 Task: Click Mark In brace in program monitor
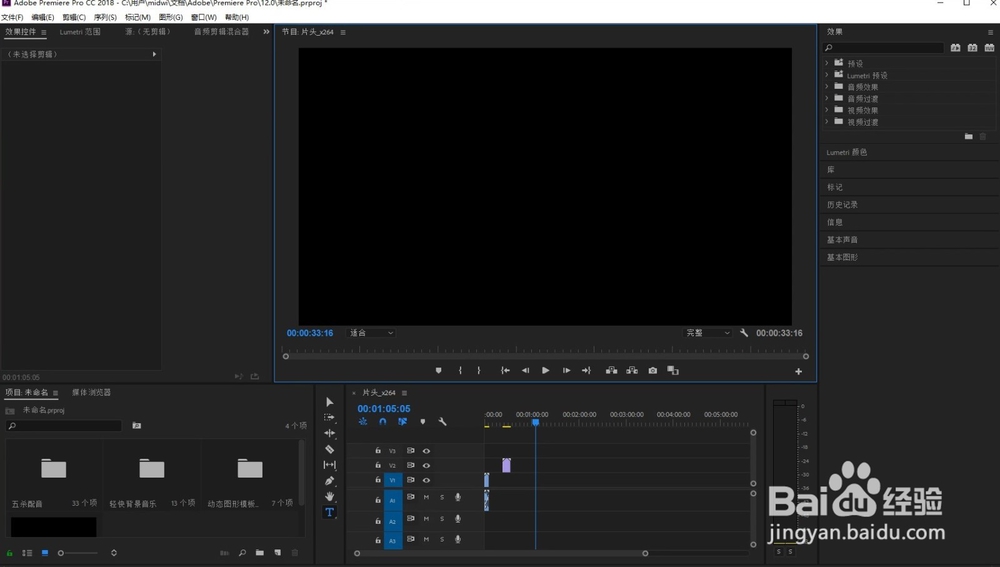(x=460, y=371)
